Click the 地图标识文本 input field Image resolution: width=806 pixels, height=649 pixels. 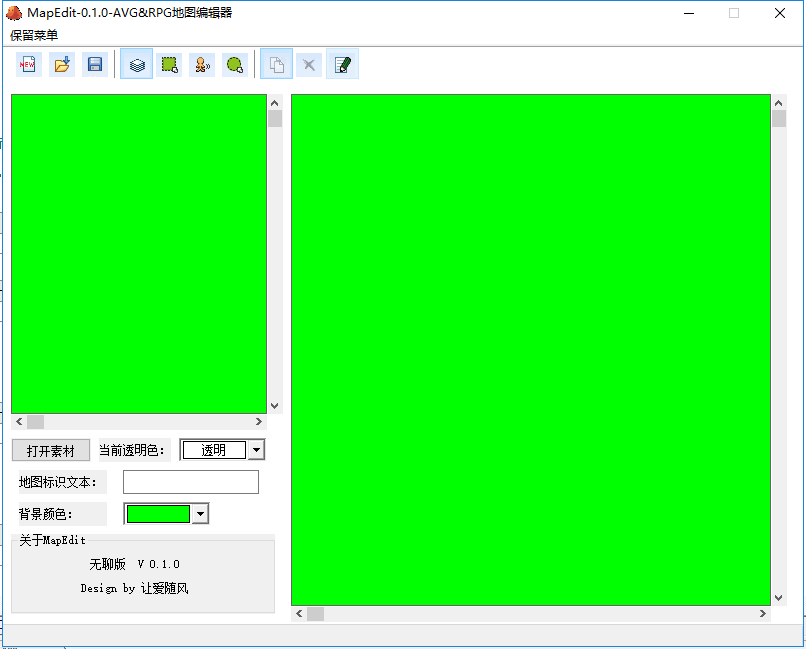click(190, 482)
